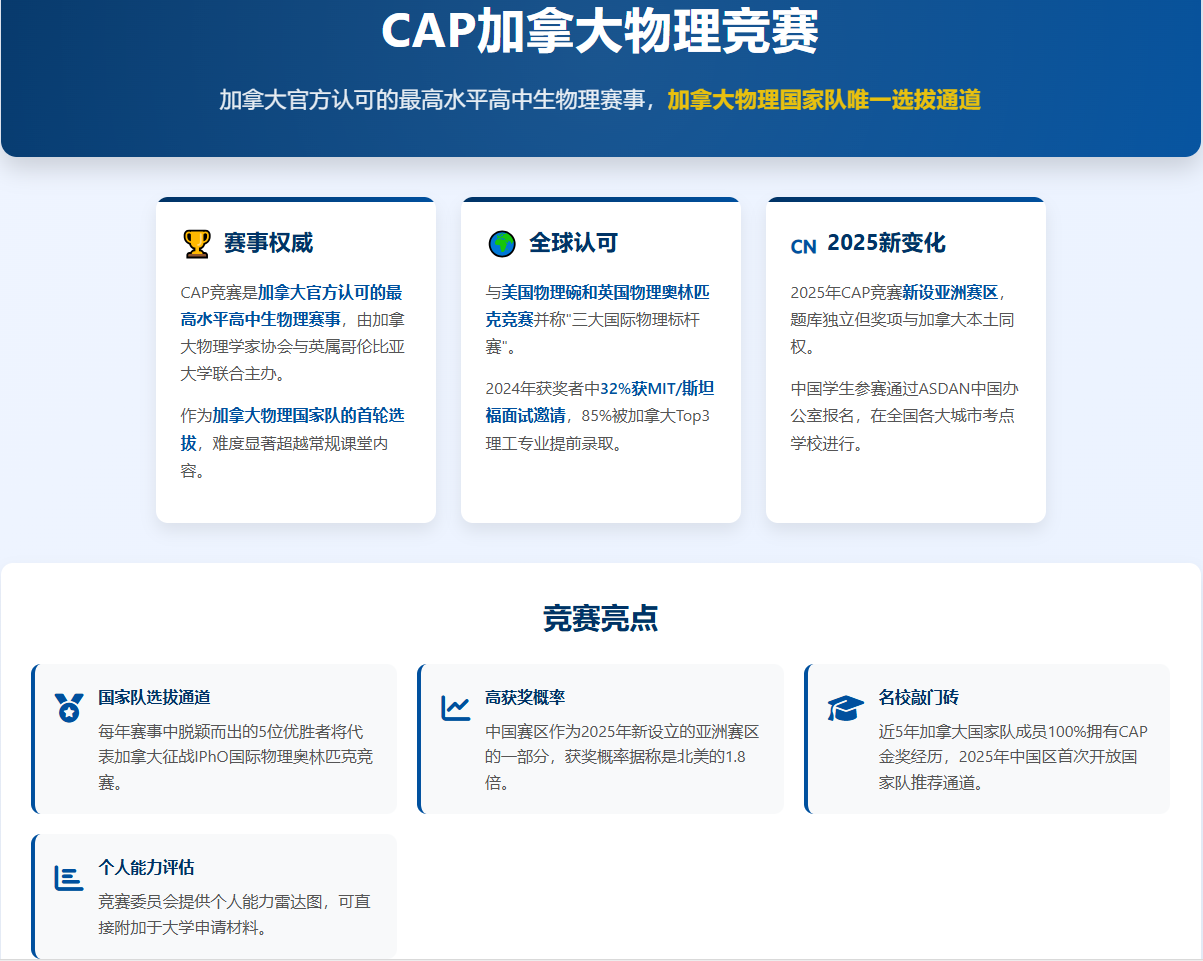Select the 全球认可 card heading

click(573, 243)
